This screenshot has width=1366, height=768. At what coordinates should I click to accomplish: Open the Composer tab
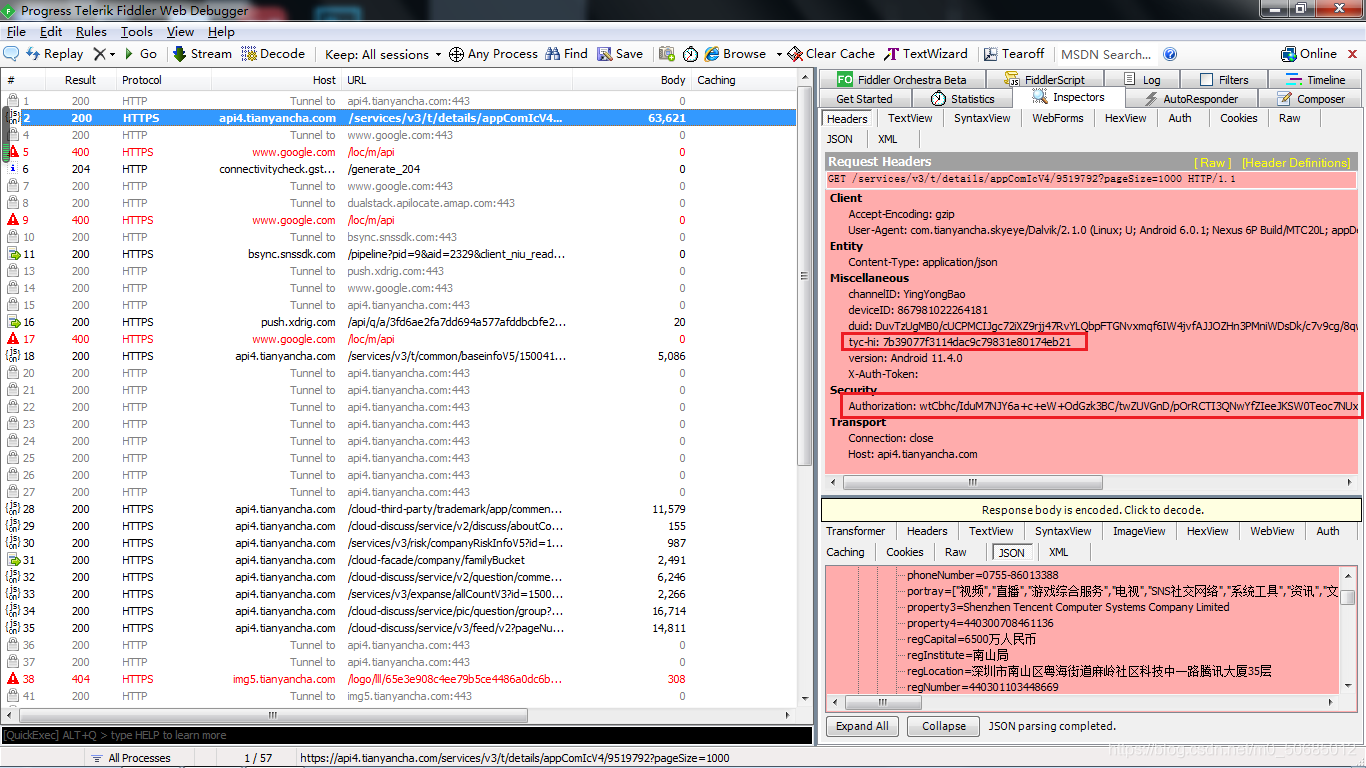(x=1310, y=99)
